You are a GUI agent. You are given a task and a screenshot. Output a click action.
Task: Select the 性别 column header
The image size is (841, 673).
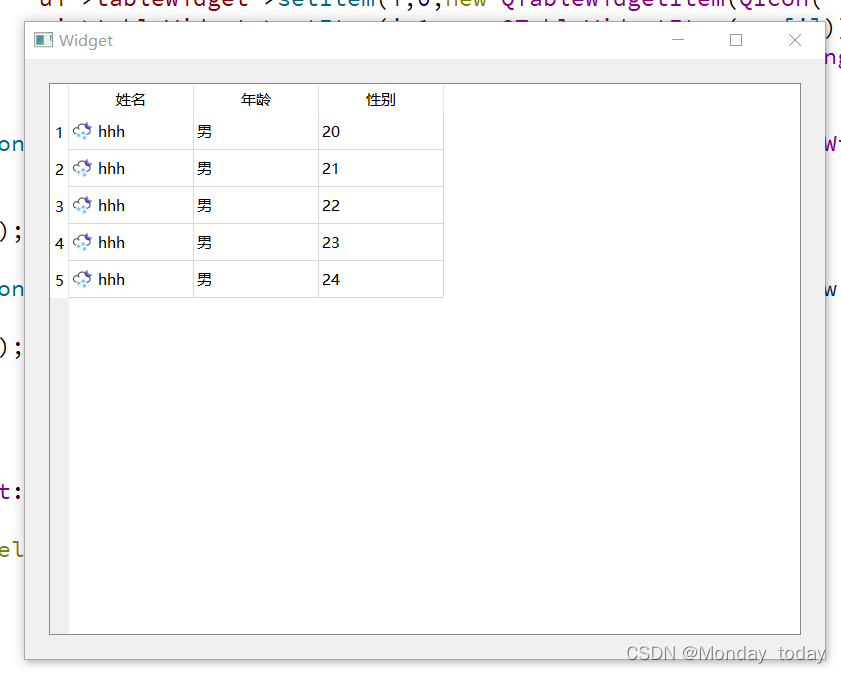coord(380,99)
